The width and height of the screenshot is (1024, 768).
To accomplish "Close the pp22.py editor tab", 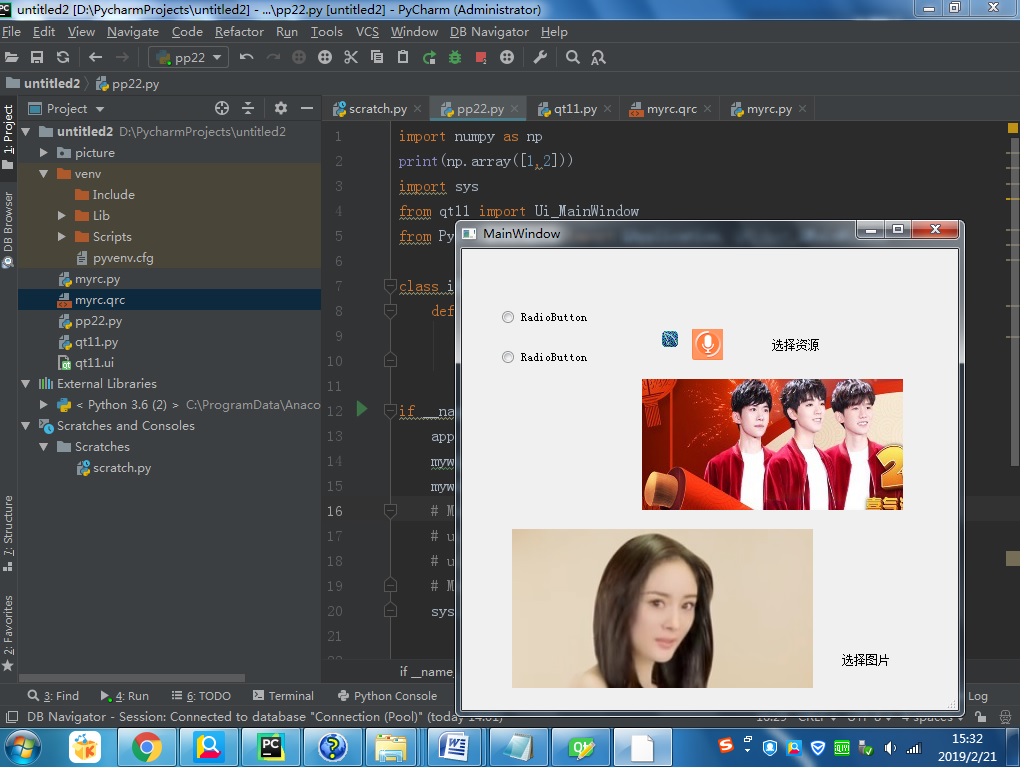I will click(515, 109).
